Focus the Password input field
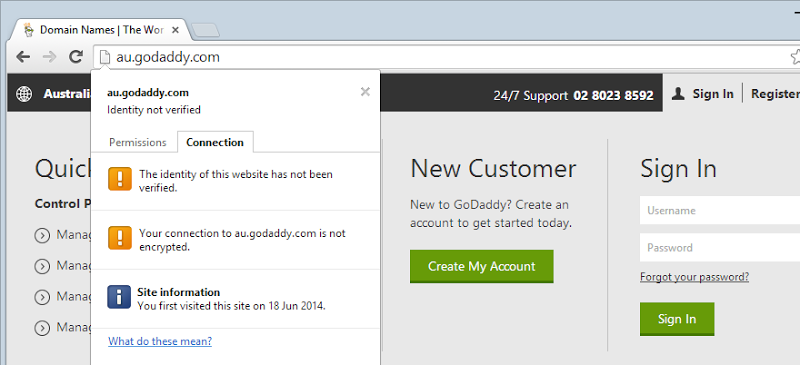The height and width of the screenshot is (365, 800). 720,248
